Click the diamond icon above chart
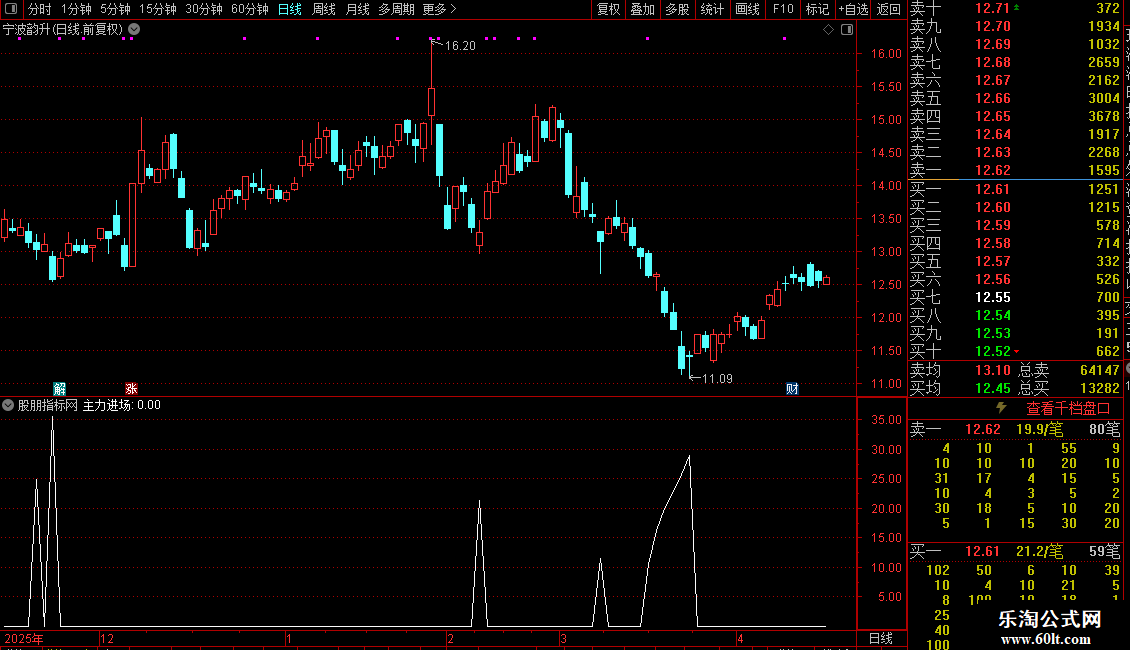This screenshot has height=650, width=1130. 828,30
